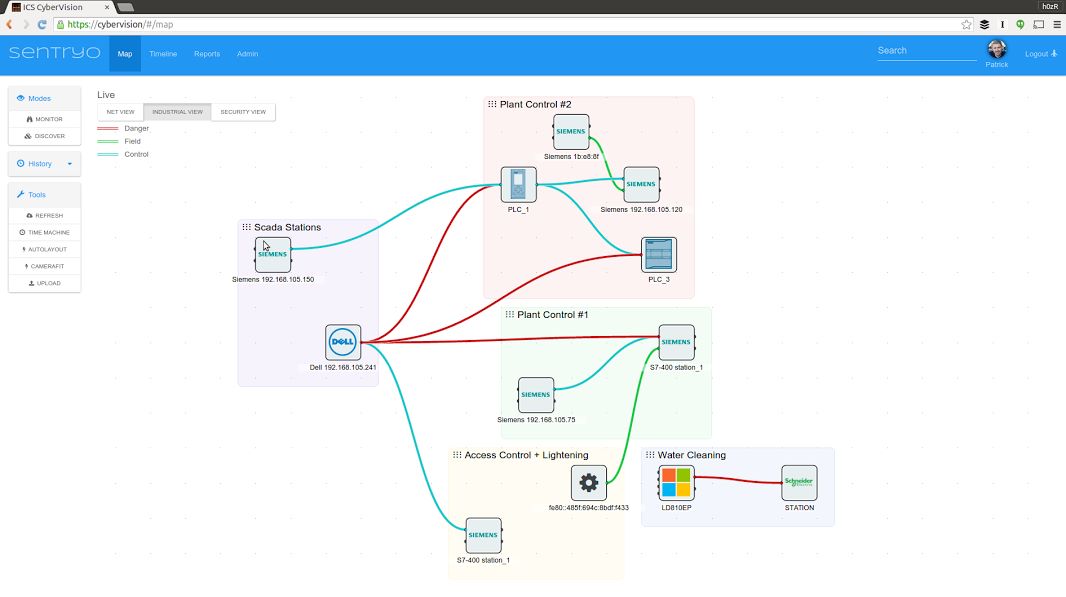
Task: Click the Siemens 192.168.105.150 node
Action: tap(272, 255)
